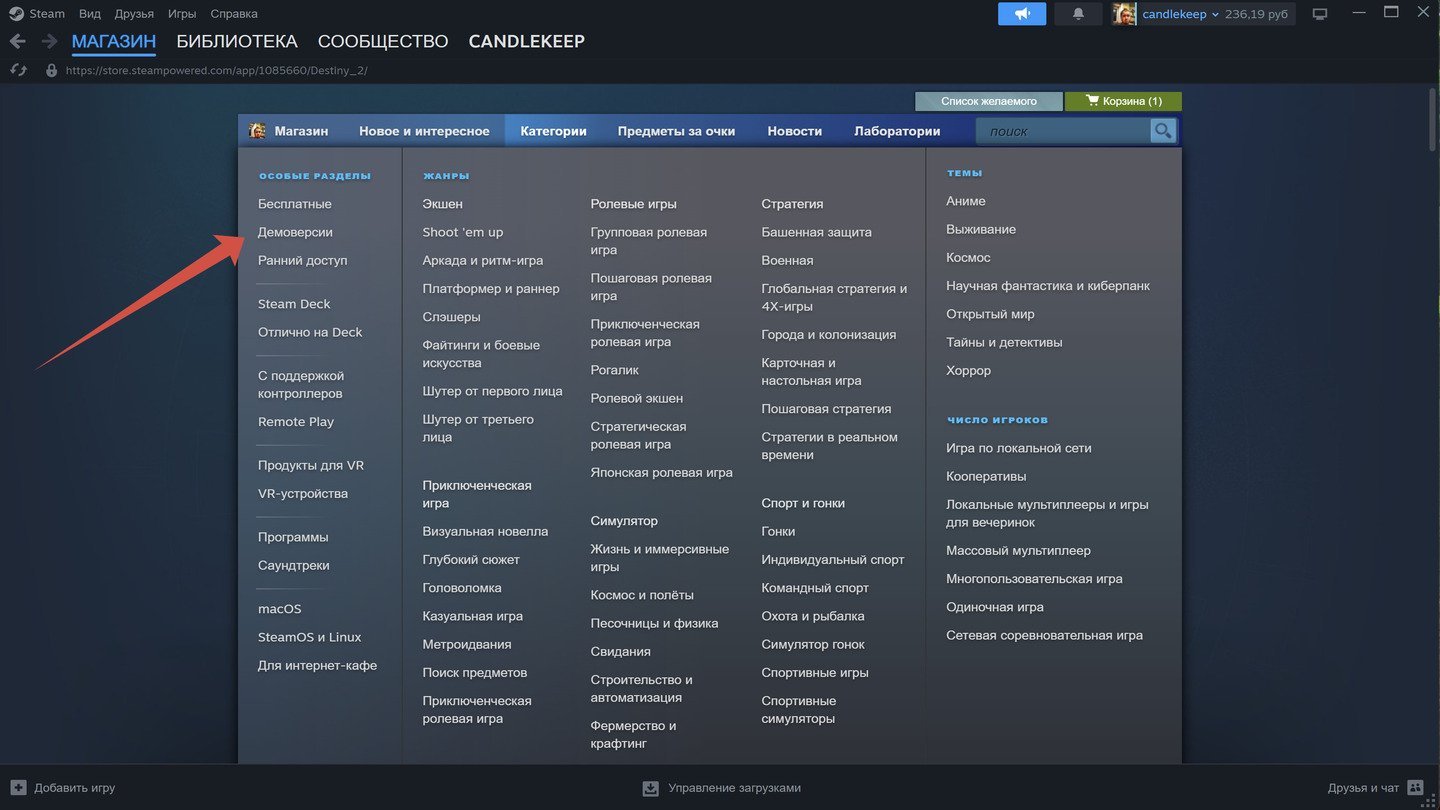The width and height of the screenshot is (1440, 810).
Task: Go to the СООБЩЕСТВО tab
Action: pyautogui.click(x=383, y=41)
